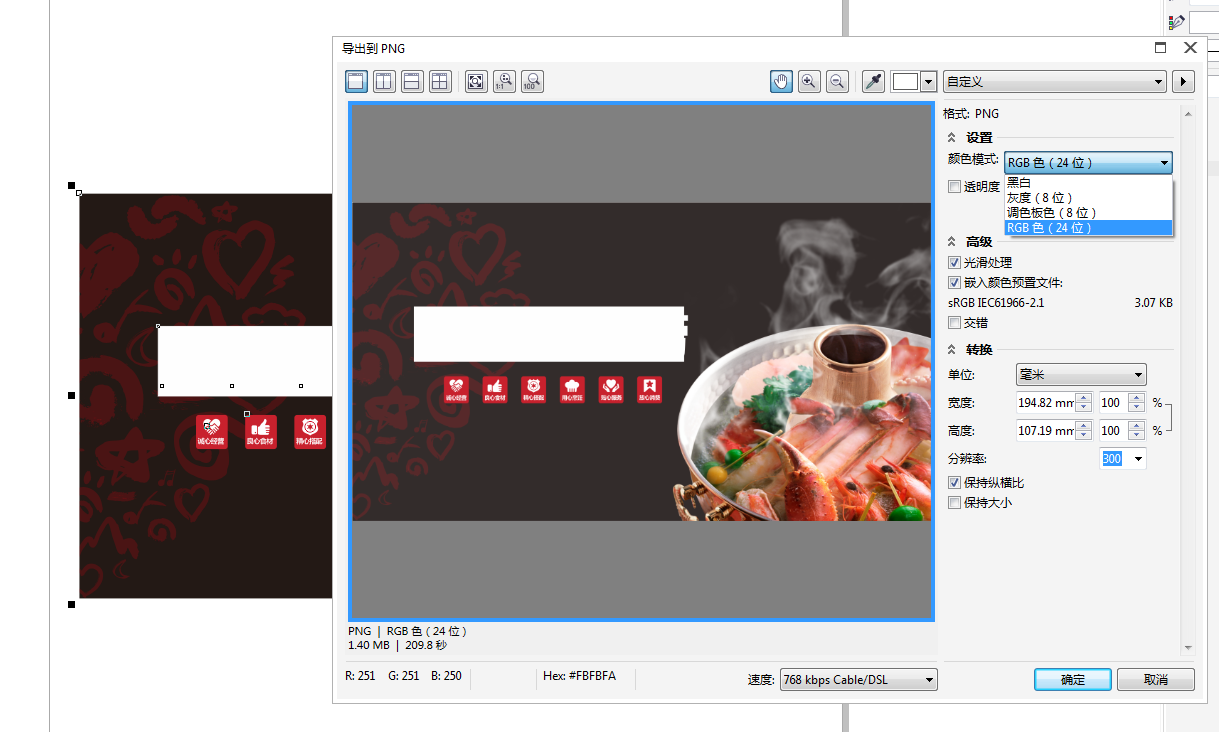Choose 黑白 color mode
The height and width of the screenshot is (732, 1219).
point(1088,183)
